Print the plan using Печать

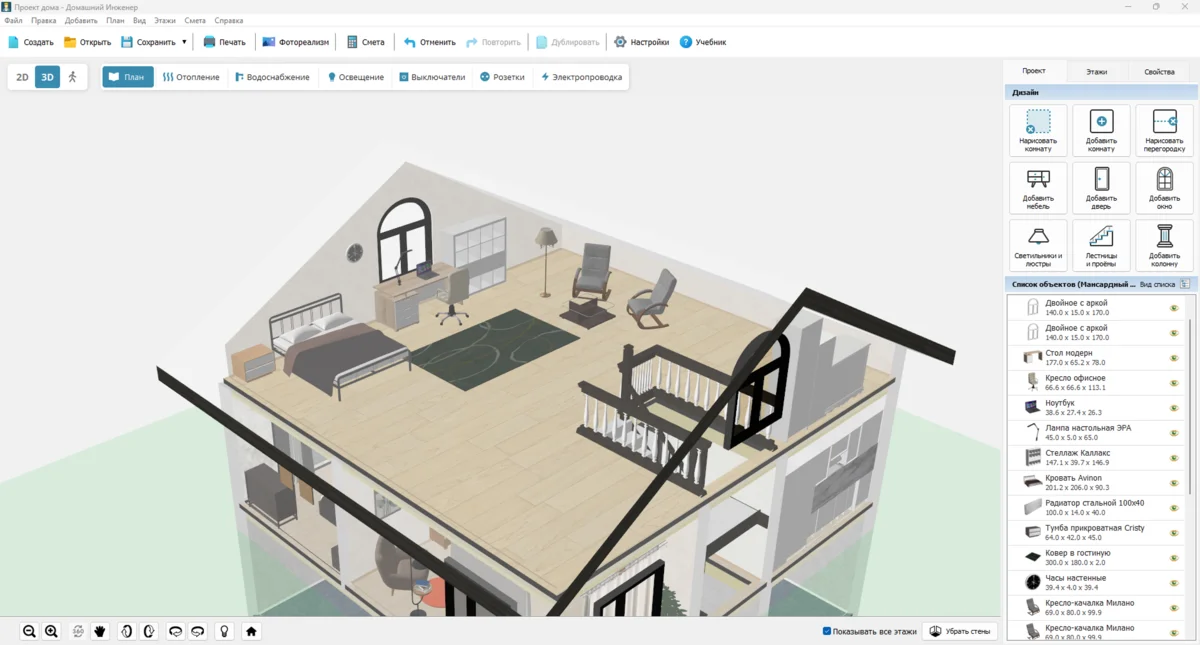224,42
